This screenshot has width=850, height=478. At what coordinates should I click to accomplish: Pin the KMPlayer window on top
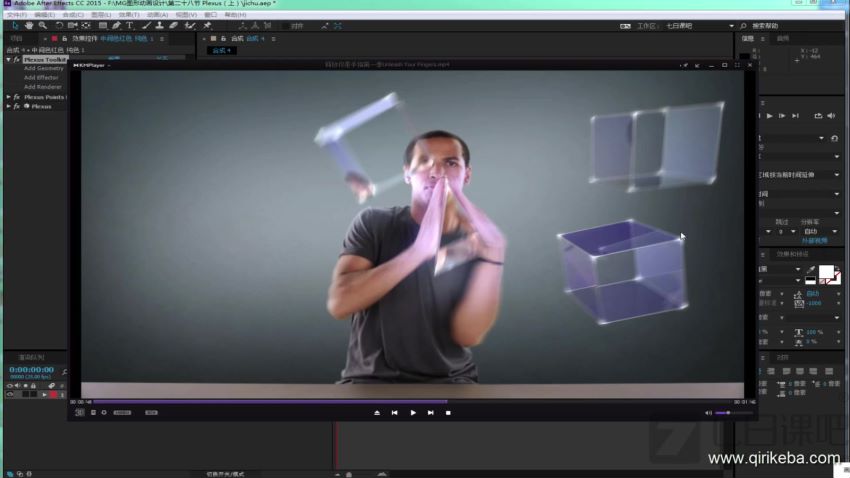tap(685, 65)
